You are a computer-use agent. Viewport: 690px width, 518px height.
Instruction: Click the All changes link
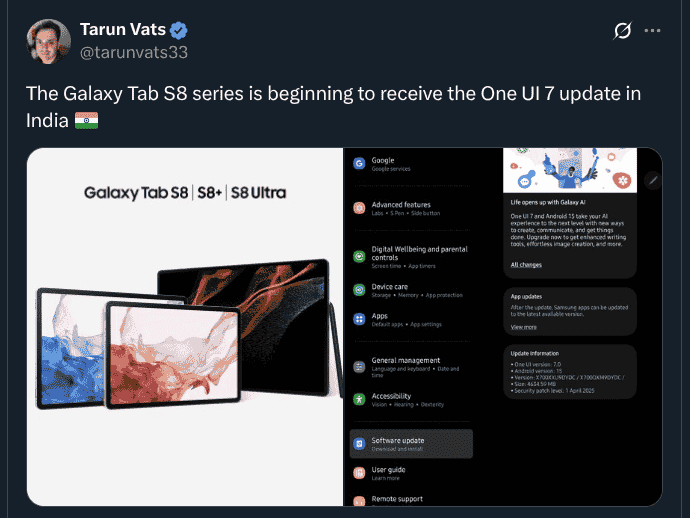coord(526,265)
